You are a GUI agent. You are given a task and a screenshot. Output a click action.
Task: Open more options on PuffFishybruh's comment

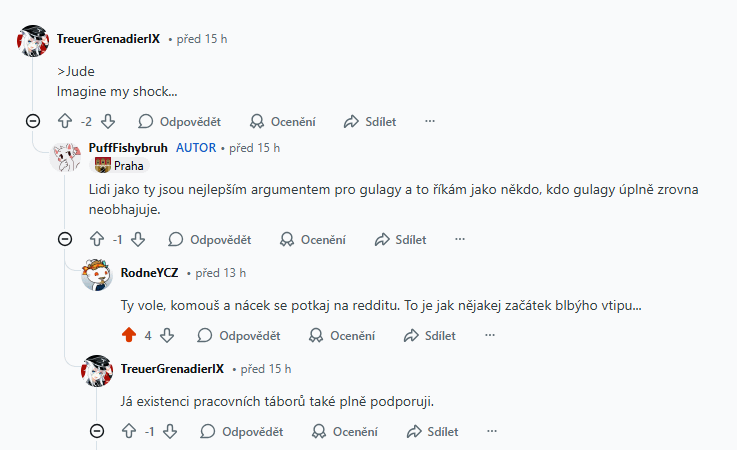(x=460, y=239)
